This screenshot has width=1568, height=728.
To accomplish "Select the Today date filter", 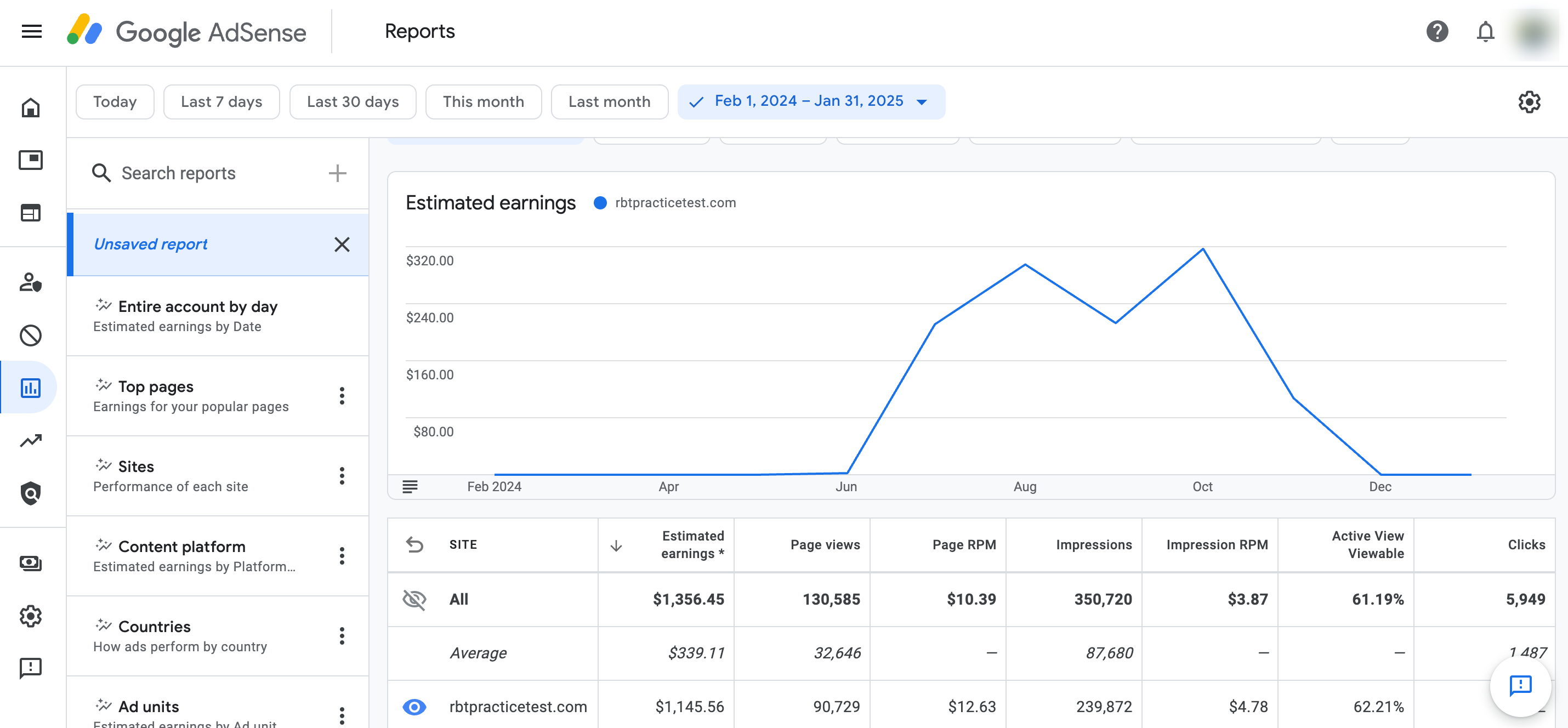I will [115, 101].
